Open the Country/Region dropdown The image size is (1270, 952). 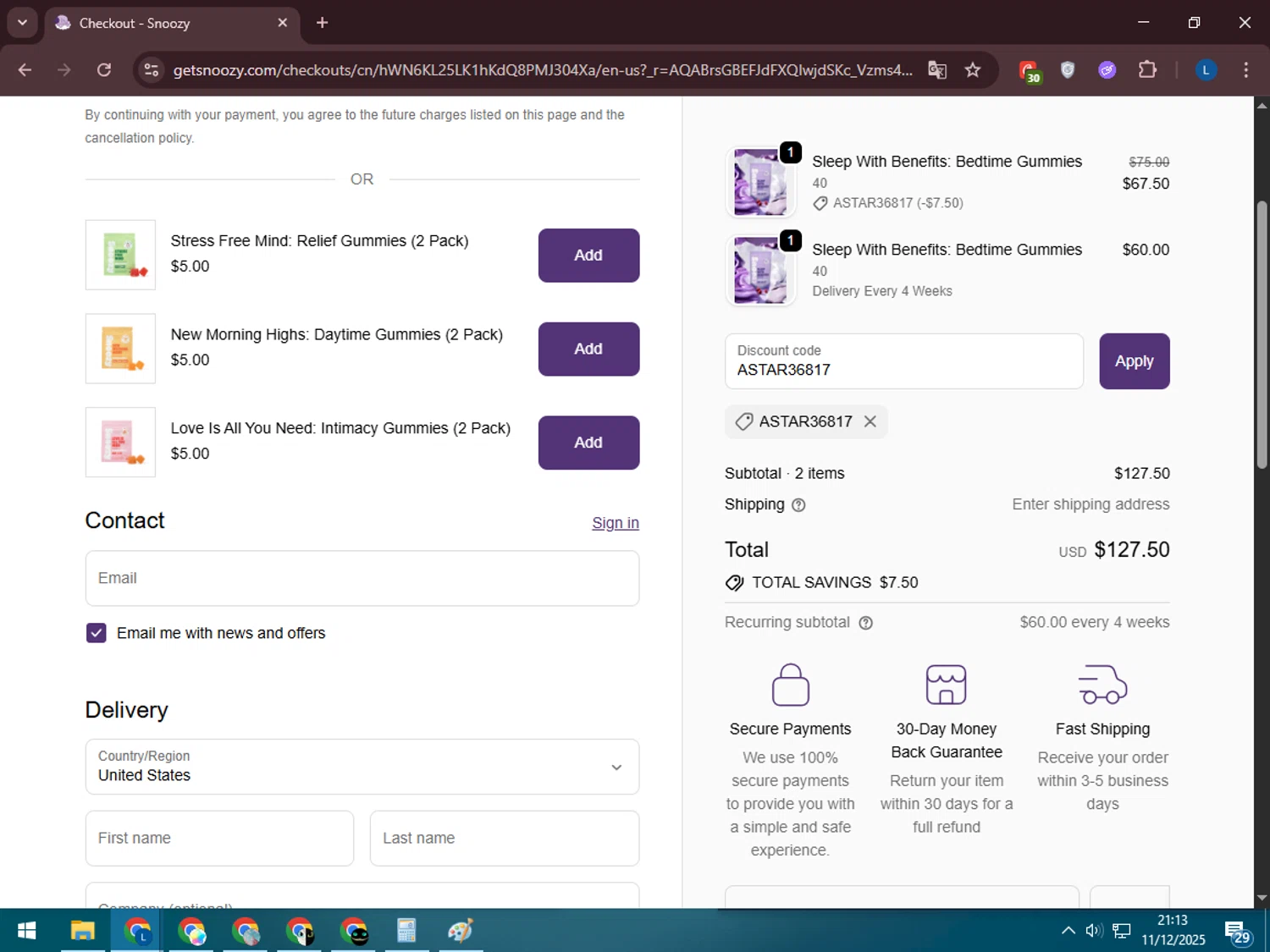pos(362,767)
